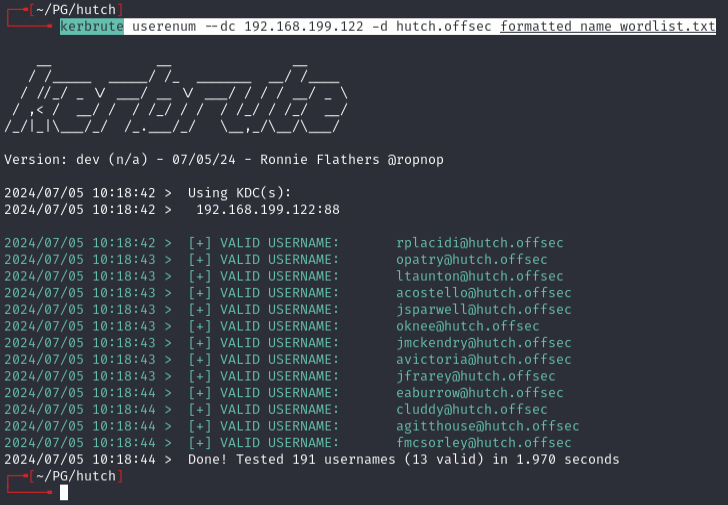Click username 'fmcsorley@hutch.offsec'
The width and height of the screenshot is (728, 505).
pos(484,443)
